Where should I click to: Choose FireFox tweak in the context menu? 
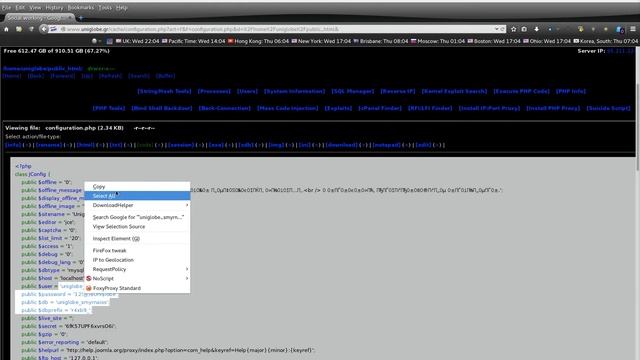tap(137, 251)
